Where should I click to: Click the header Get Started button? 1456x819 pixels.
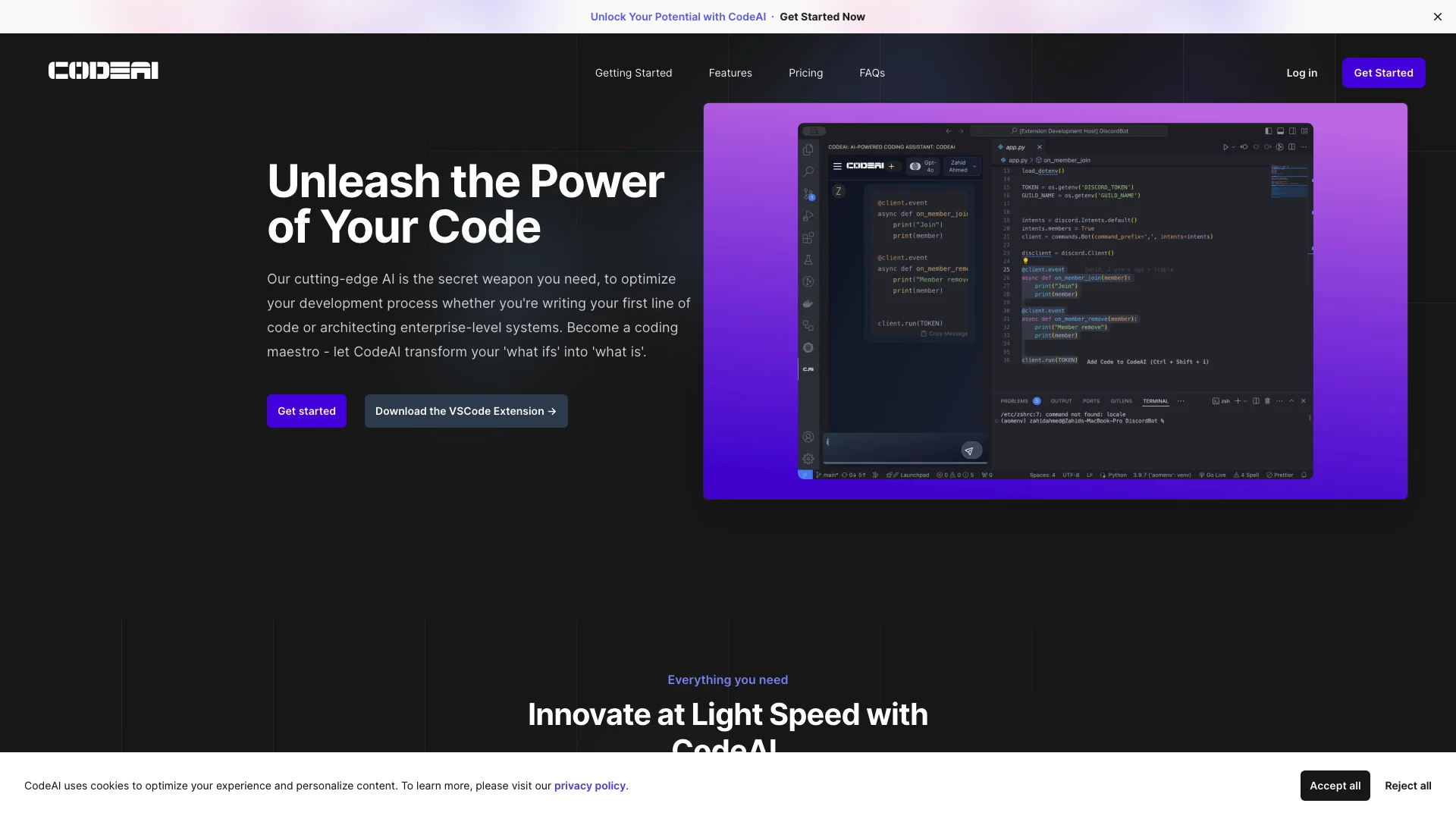click(x=1383, y=73)
